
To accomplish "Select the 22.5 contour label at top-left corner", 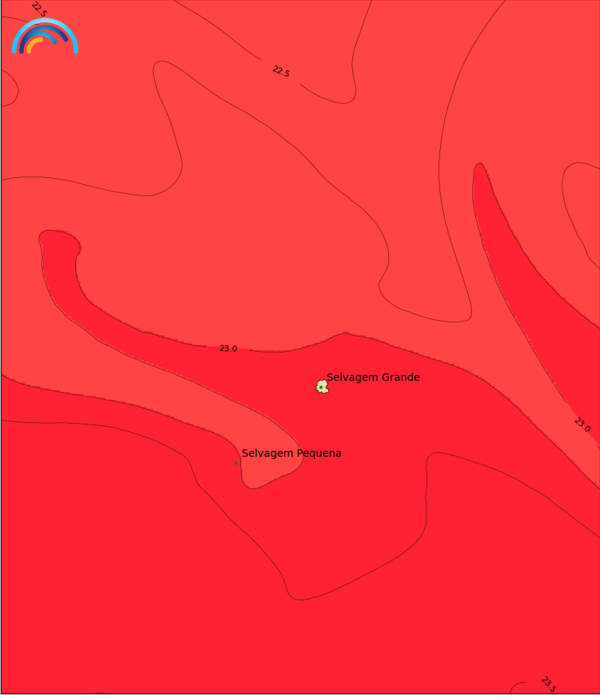I will pos(40,9).
